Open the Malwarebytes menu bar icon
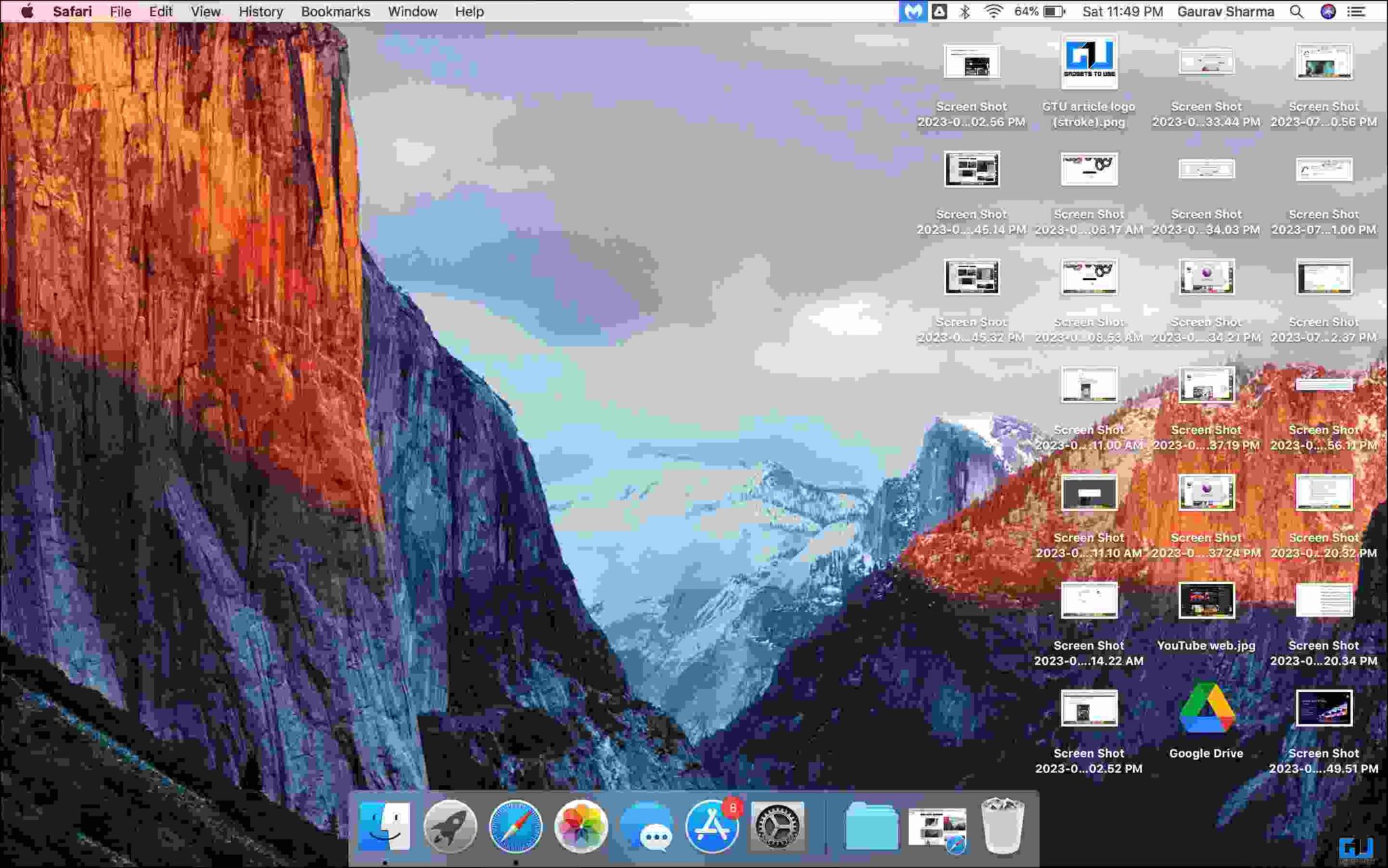The height and width of the screenshot is (868, 1388). point(913,12)
